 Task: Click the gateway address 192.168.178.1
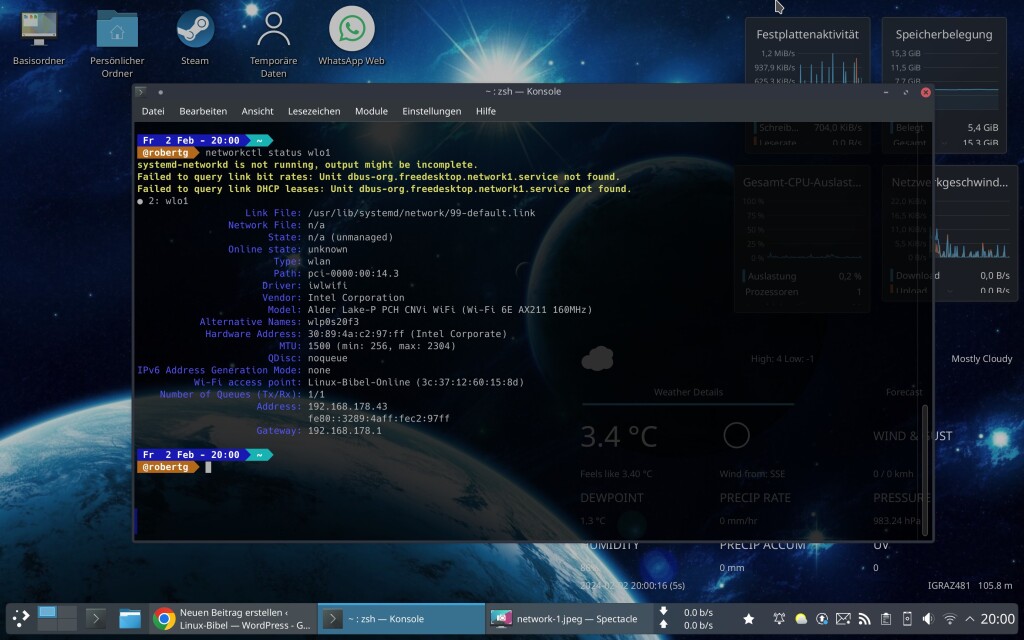(x=344, y=430)
